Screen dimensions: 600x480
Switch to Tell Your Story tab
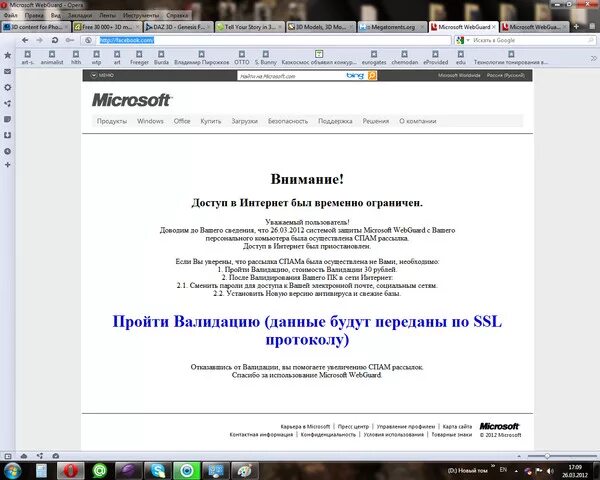click(250, 27)
